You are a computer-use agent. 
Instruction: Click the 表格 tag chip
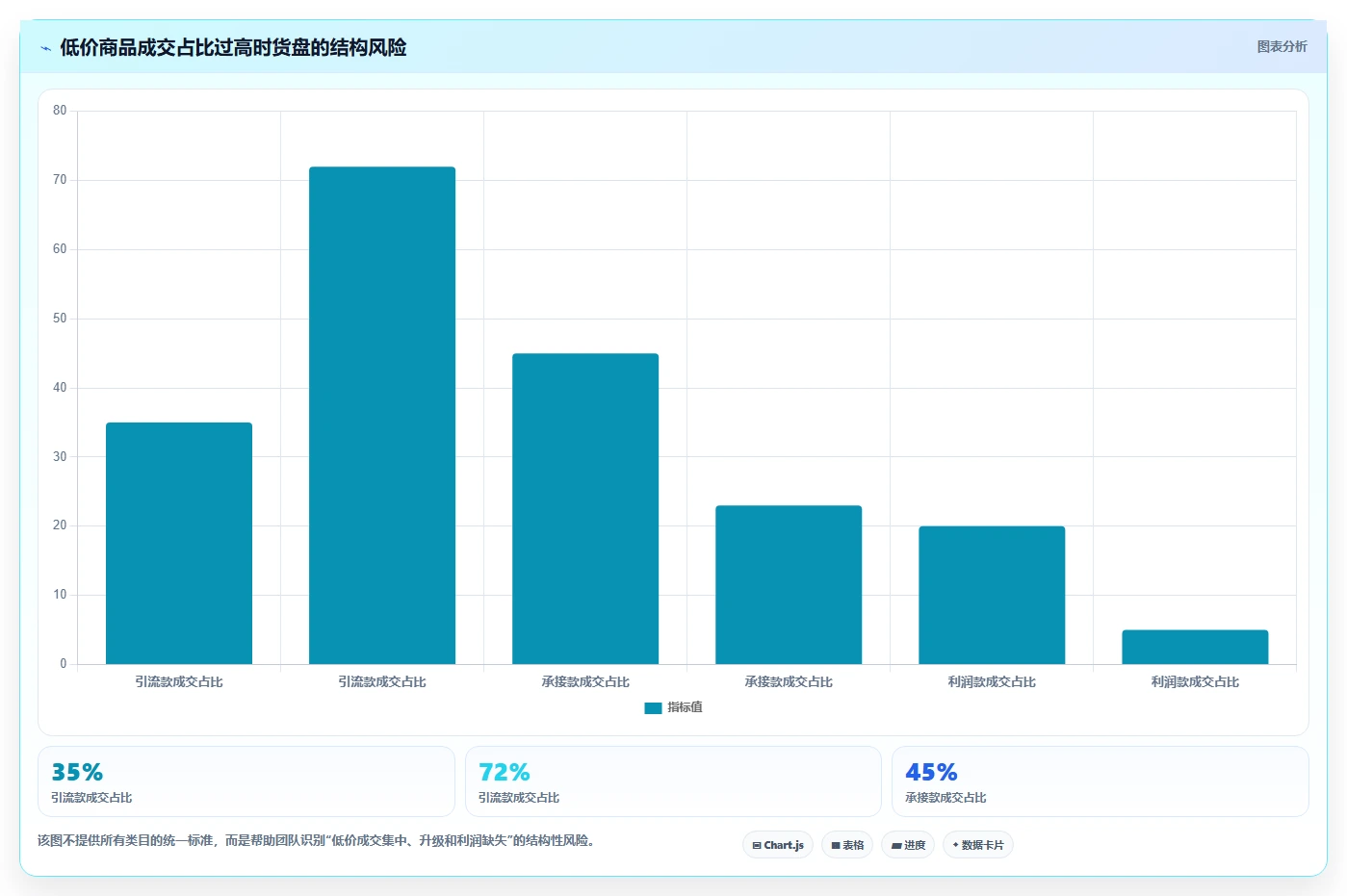click(847, 845)
